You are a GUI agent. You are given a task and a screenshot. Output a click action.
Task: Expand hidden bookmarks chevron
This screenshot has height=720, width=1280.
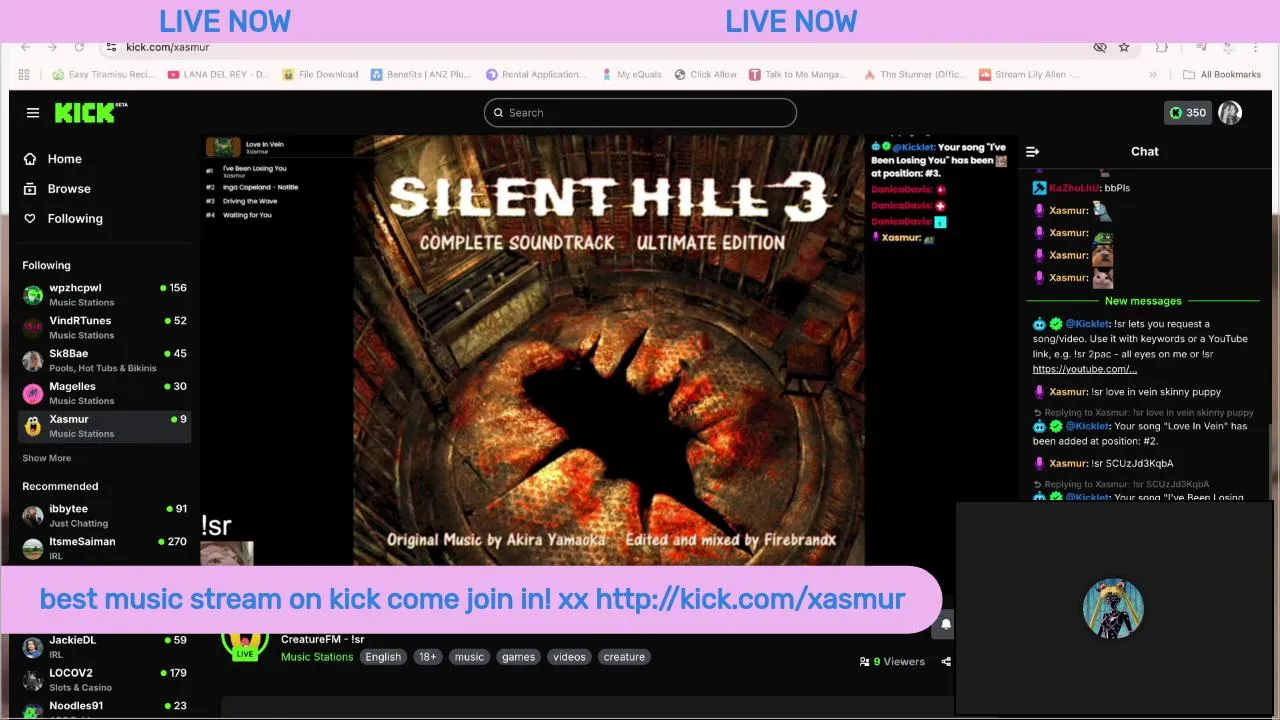click(1153, 75)
